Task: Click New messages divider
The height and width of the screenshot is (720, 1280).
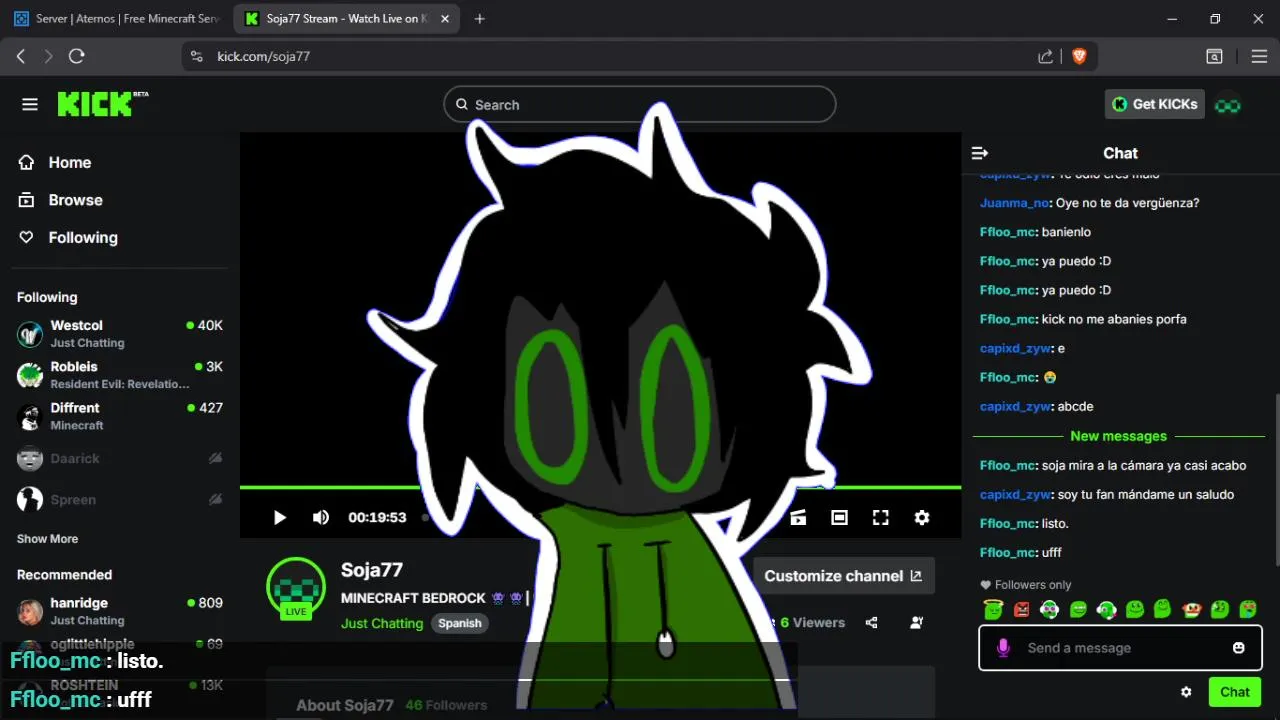Action: tap(1118, 436)
